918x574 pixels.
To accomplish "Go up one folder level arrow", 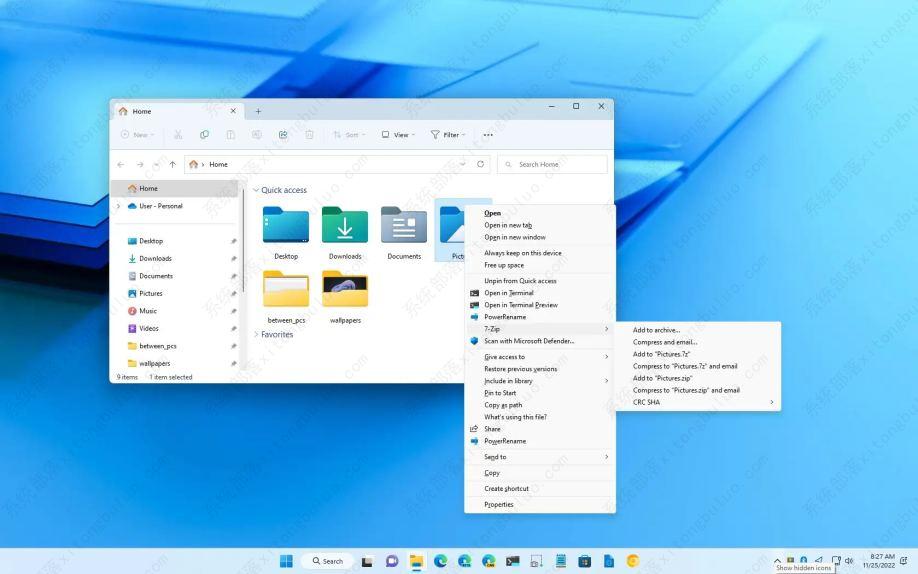I will [172, 165].
